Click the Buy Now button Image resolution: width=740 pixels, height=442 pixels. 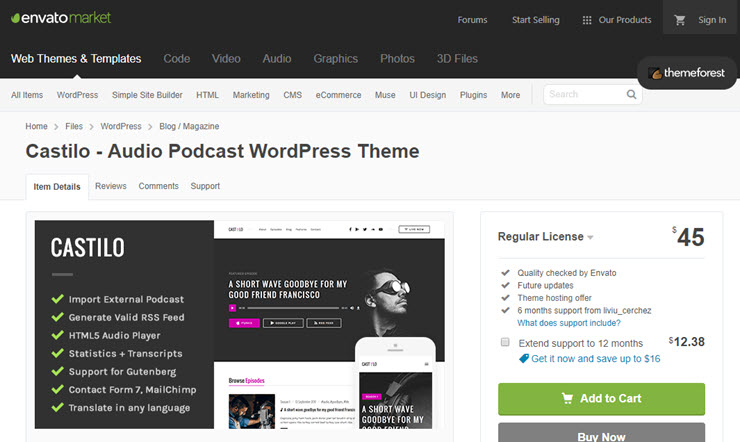(601, 433)
